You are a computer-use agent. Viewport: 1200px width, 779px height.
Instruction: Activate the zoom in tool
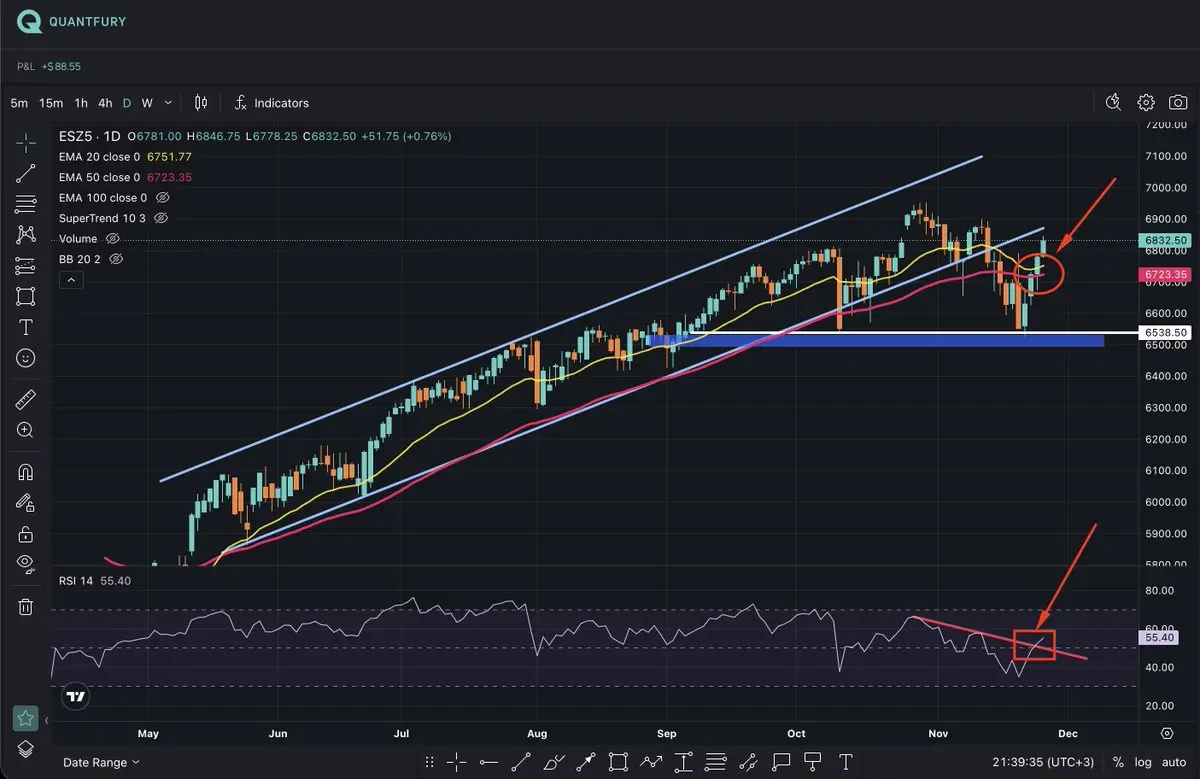(x=26, y=430)
